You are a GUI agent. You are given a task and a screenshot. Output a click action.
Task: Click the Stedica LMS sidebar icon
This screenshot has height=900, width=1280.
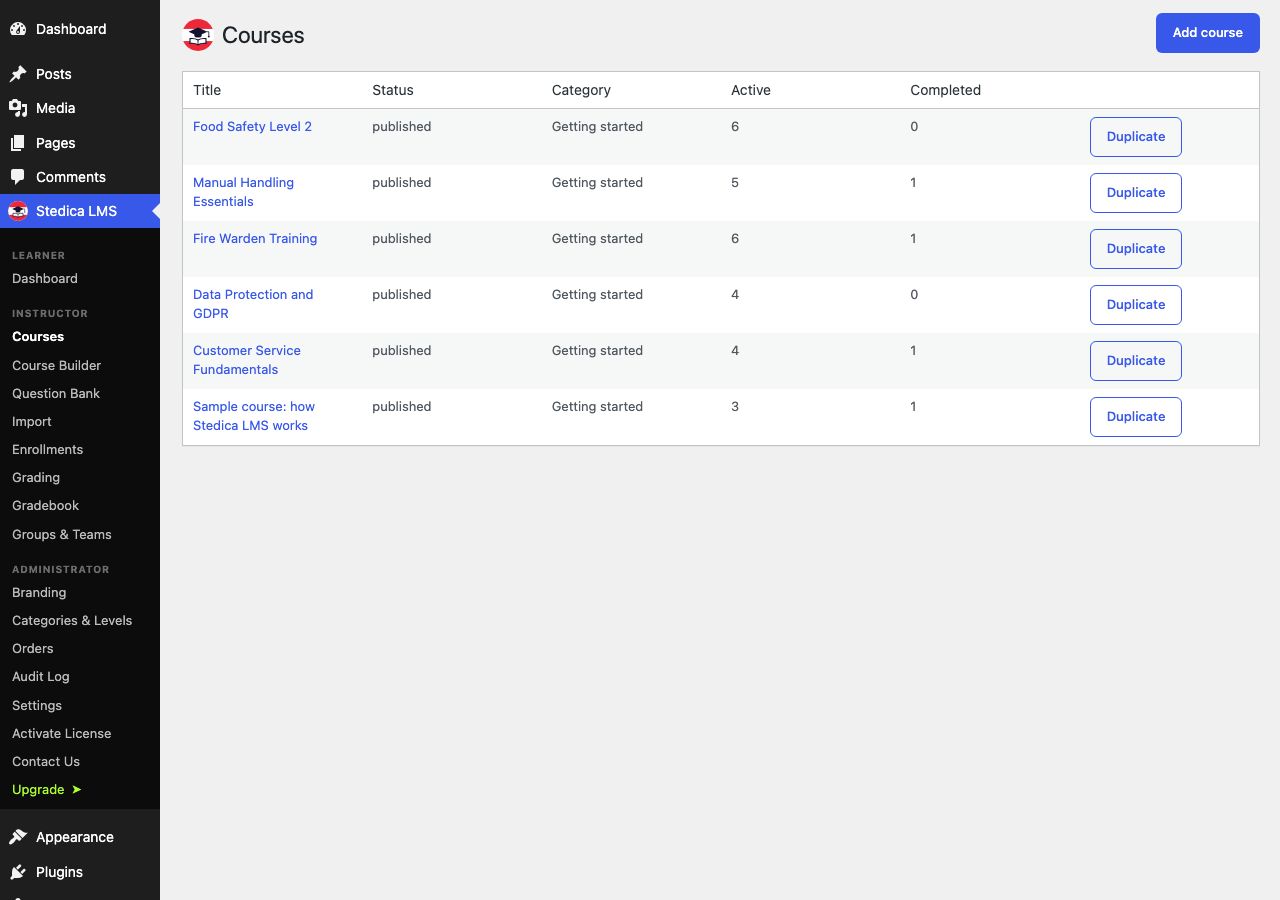pyautogui.click(x=18, y=211)
